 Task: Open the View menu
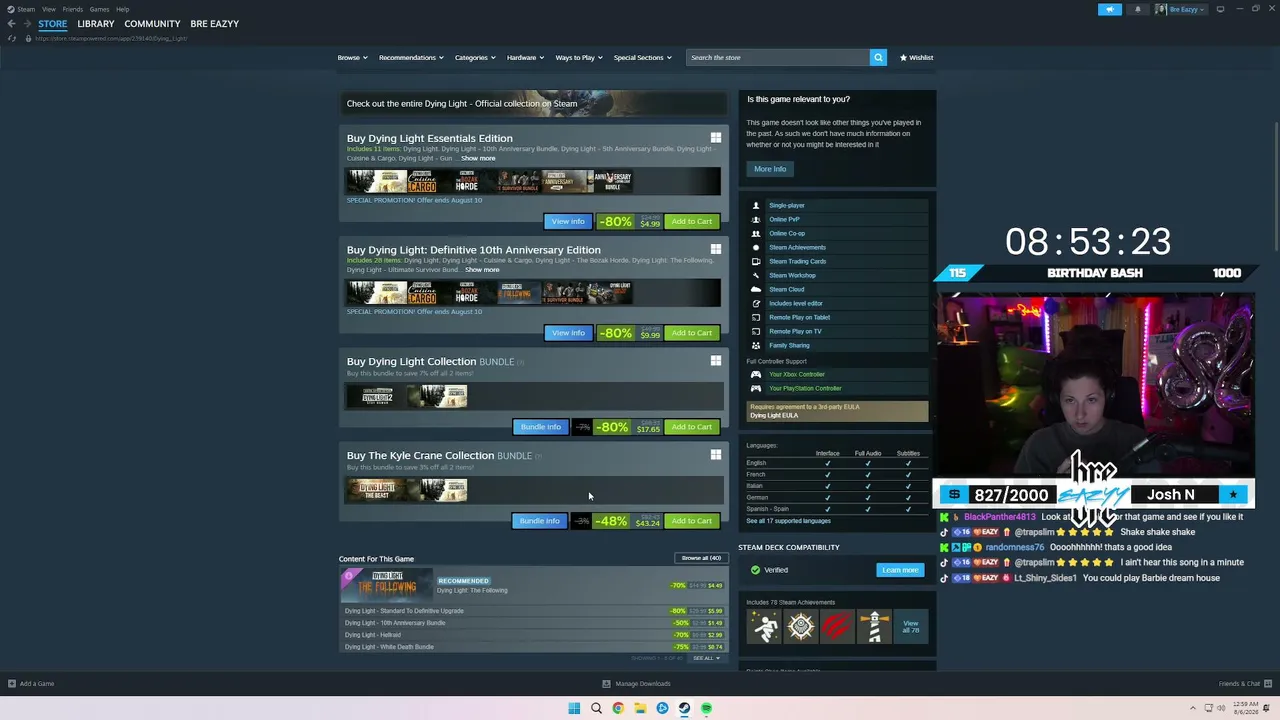point(48,9)
